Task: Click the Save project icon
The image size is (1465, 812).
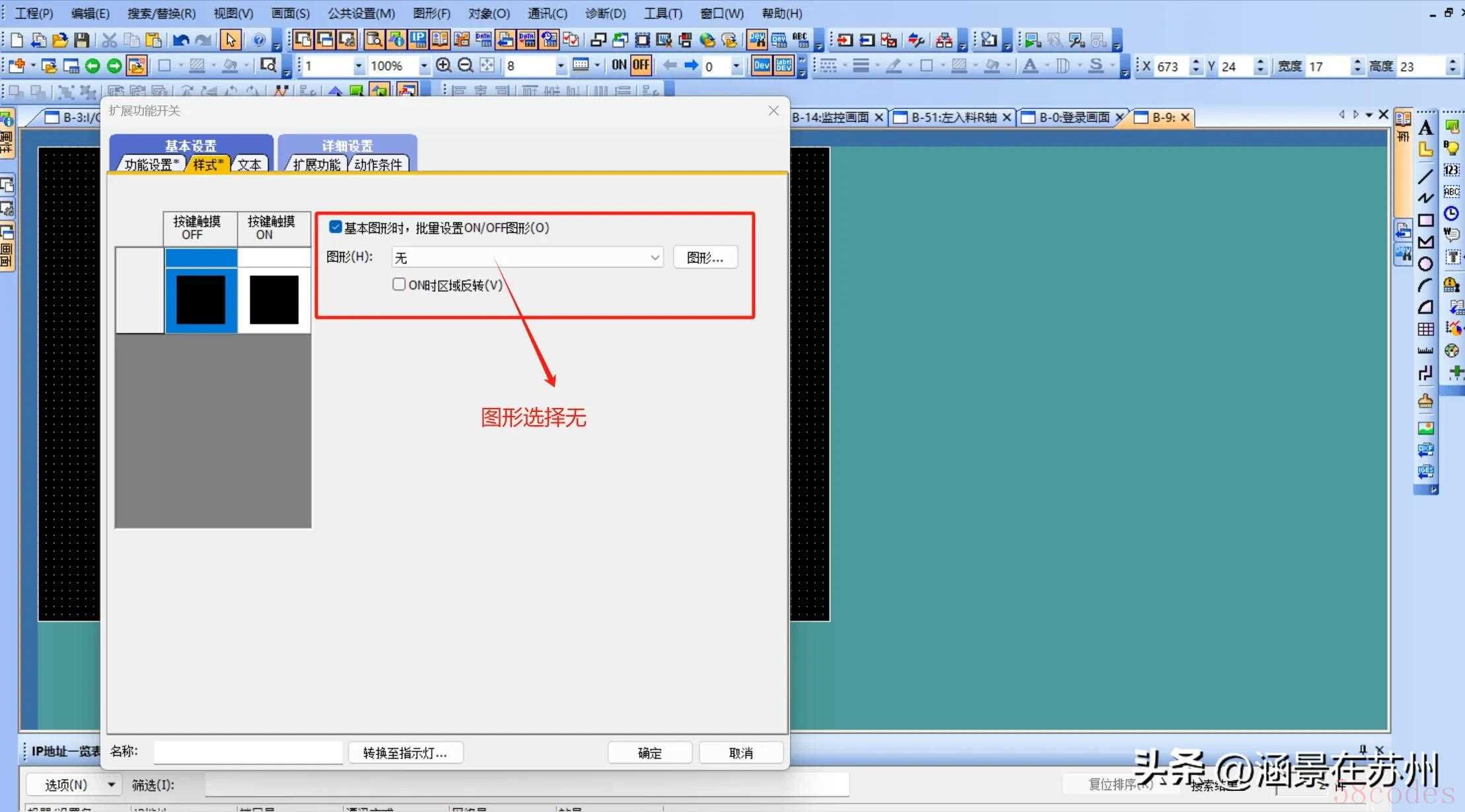Action: point(81,41)
